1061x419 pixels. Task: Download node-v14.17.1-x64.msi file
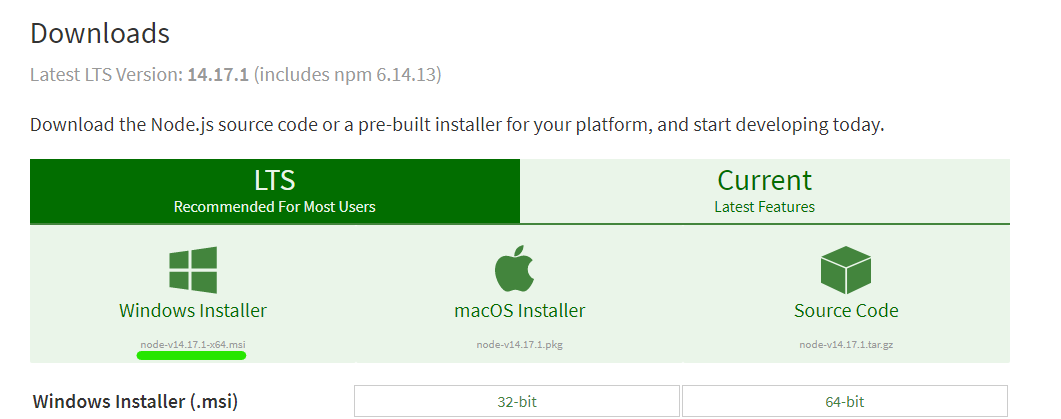click(193, 344)
